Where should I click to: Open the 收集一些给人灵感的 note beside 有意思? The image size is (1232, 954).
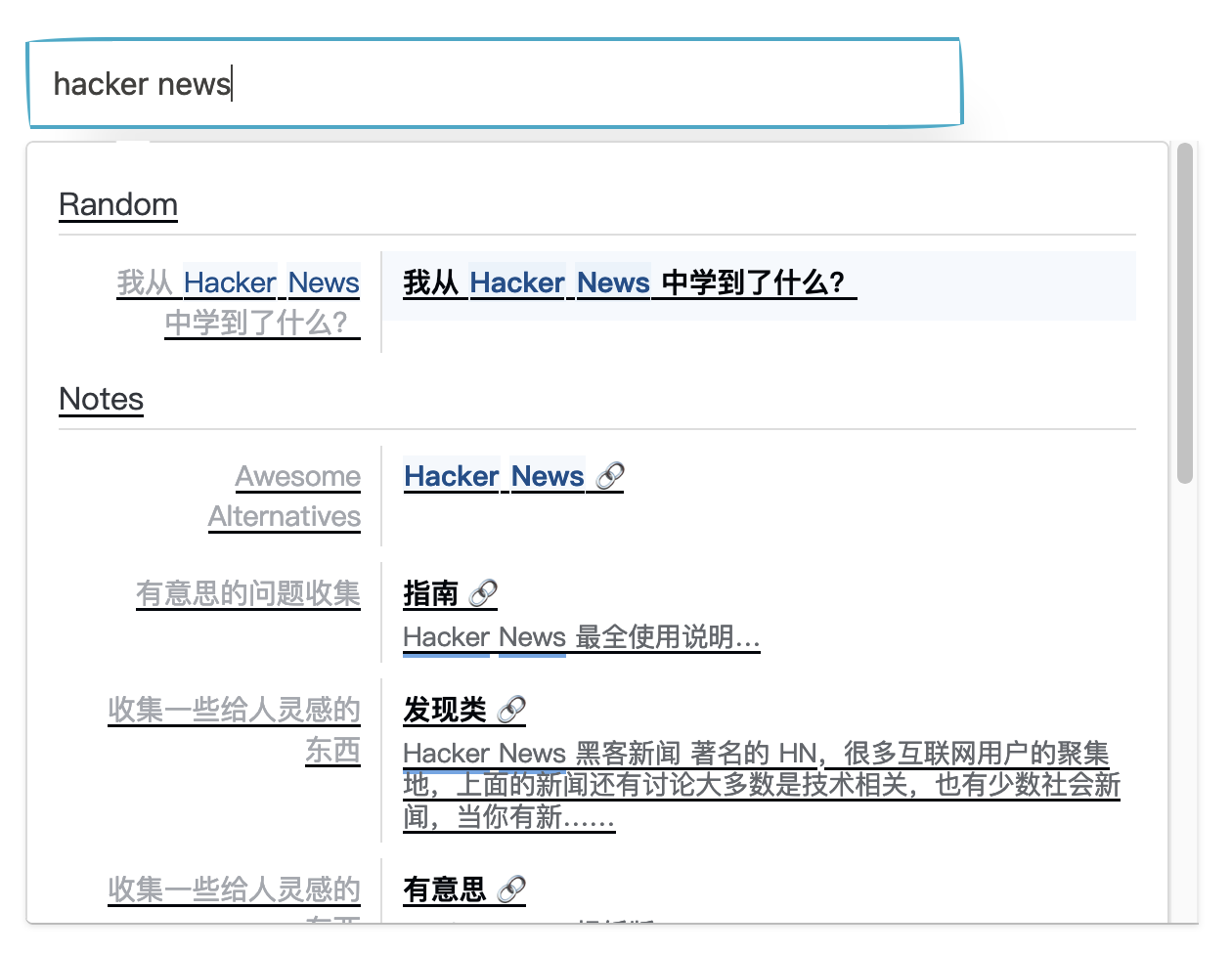coord(235,897)
